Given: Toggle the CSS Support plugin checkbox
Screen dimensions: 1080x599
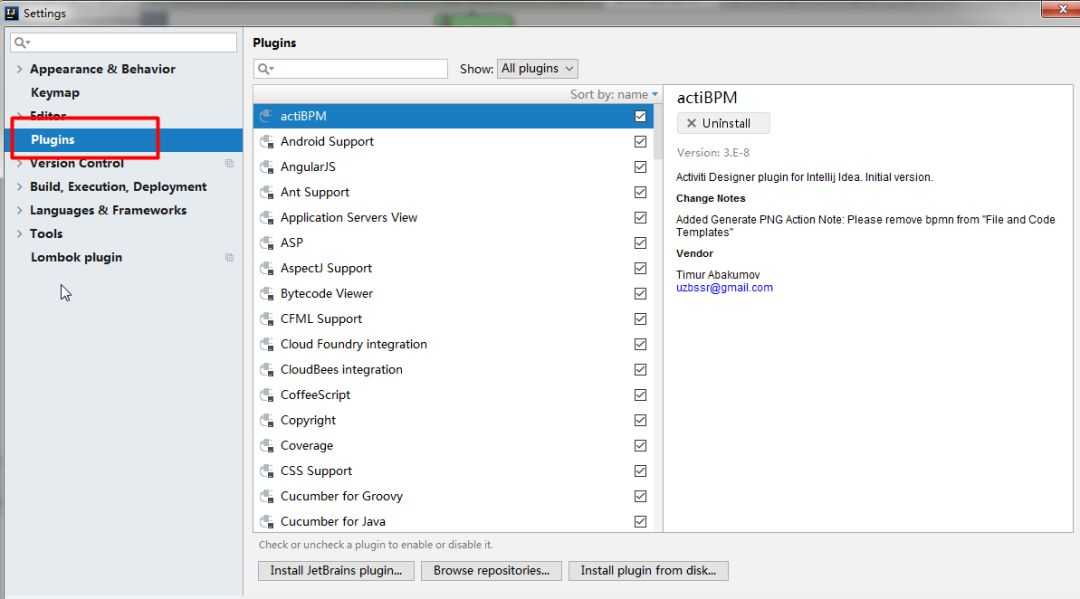Looking at the screenshot, I should 641,471.
